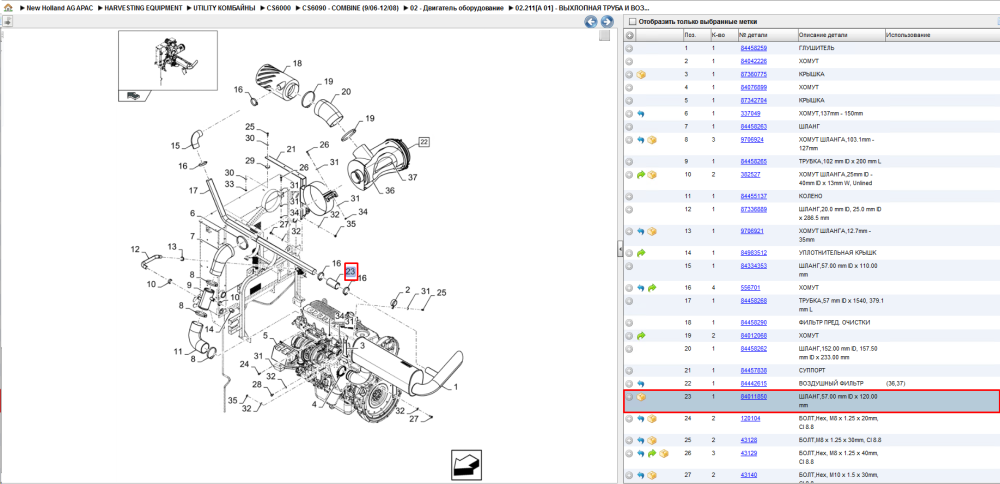The width and height of the screenshot is (1000, 484).
Task: Toggle the round marker for row 4
Action: (x=629, y=87)
